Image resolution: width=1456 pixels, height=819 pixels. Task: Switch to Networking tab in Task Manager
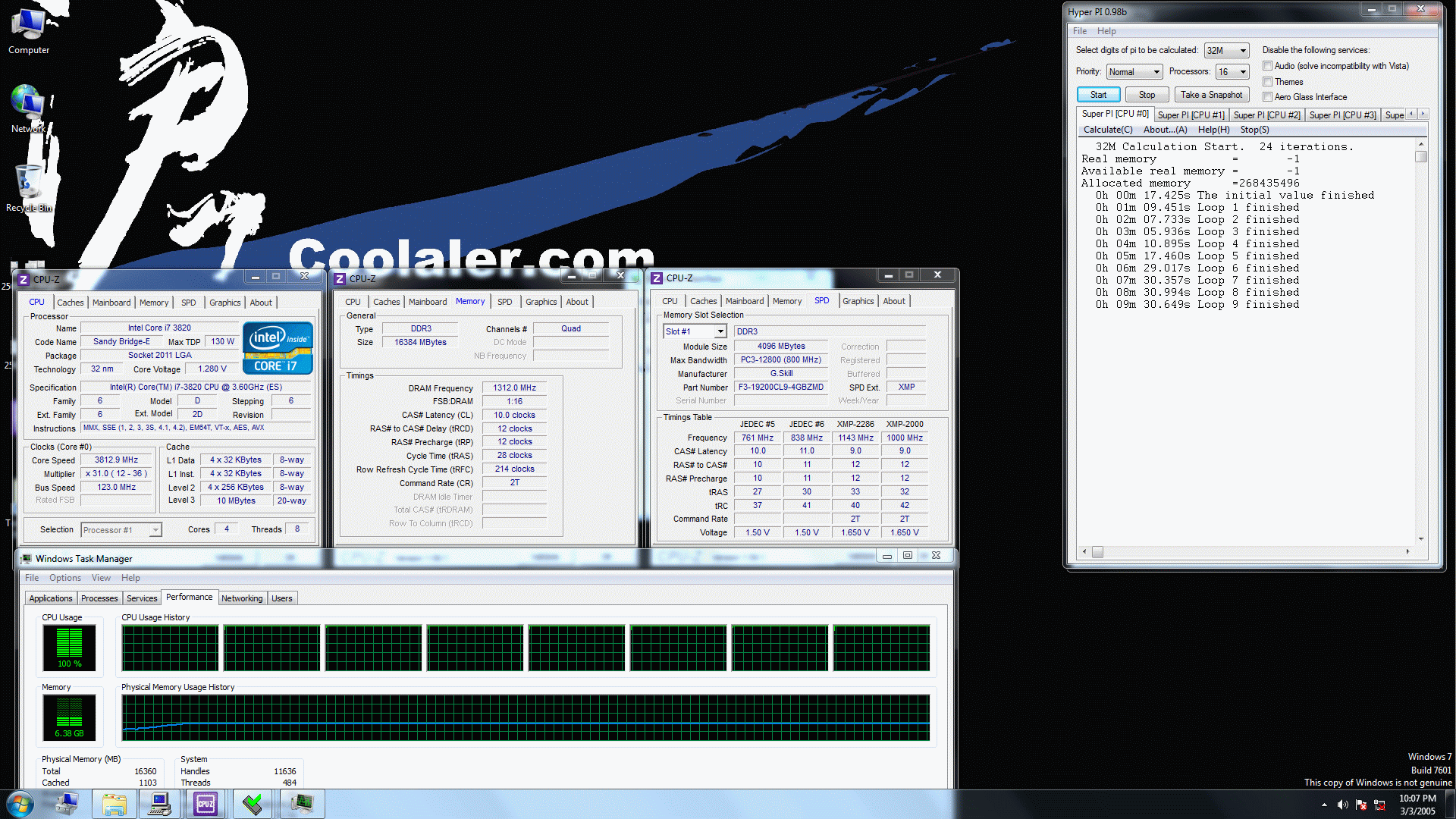(x=242, y=598)
